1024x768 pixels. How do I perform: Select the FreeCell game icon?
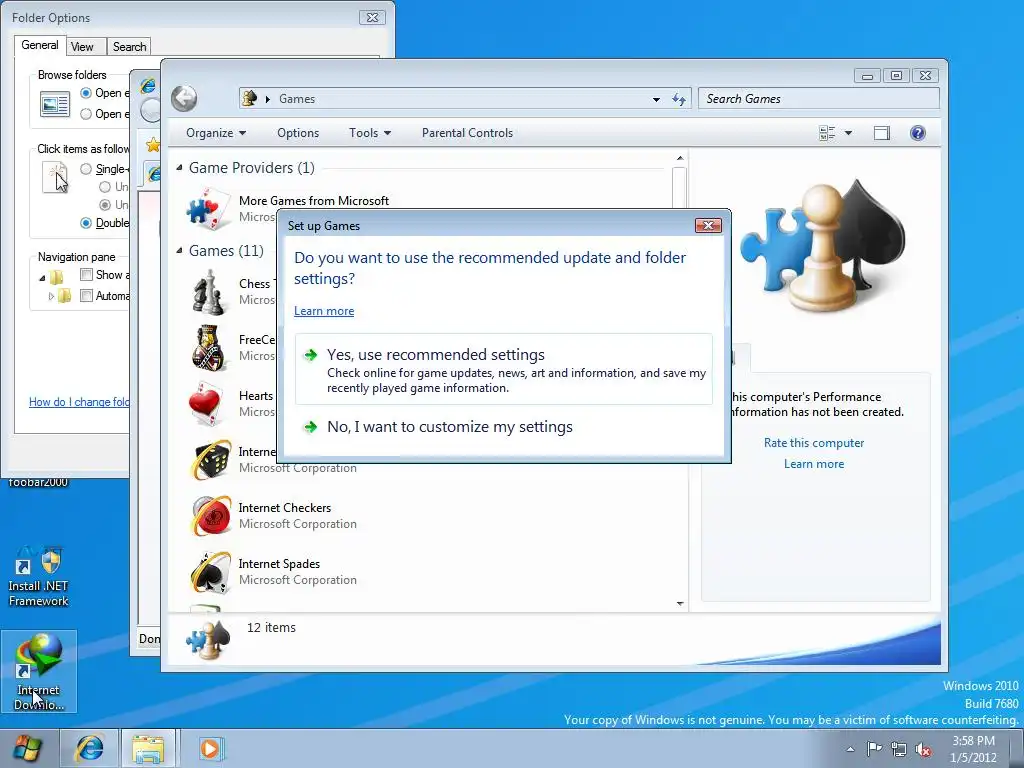pos(209,347)
